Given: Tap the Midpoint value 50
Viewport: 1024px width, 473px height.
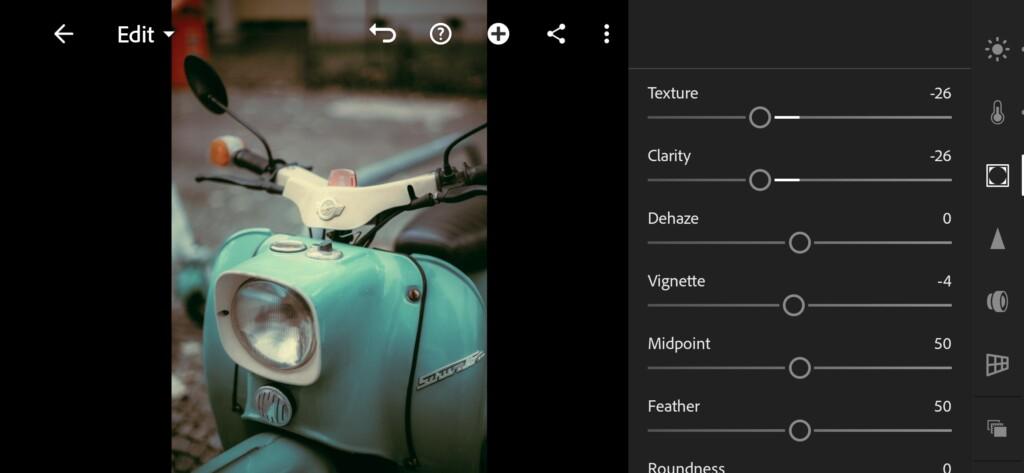Looking at the screenshot, I should click(942, 344).
